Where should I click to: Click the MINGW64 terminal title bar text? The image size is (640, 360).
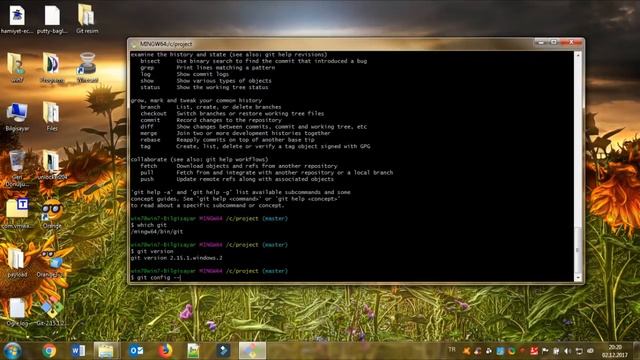pos(166,44)
